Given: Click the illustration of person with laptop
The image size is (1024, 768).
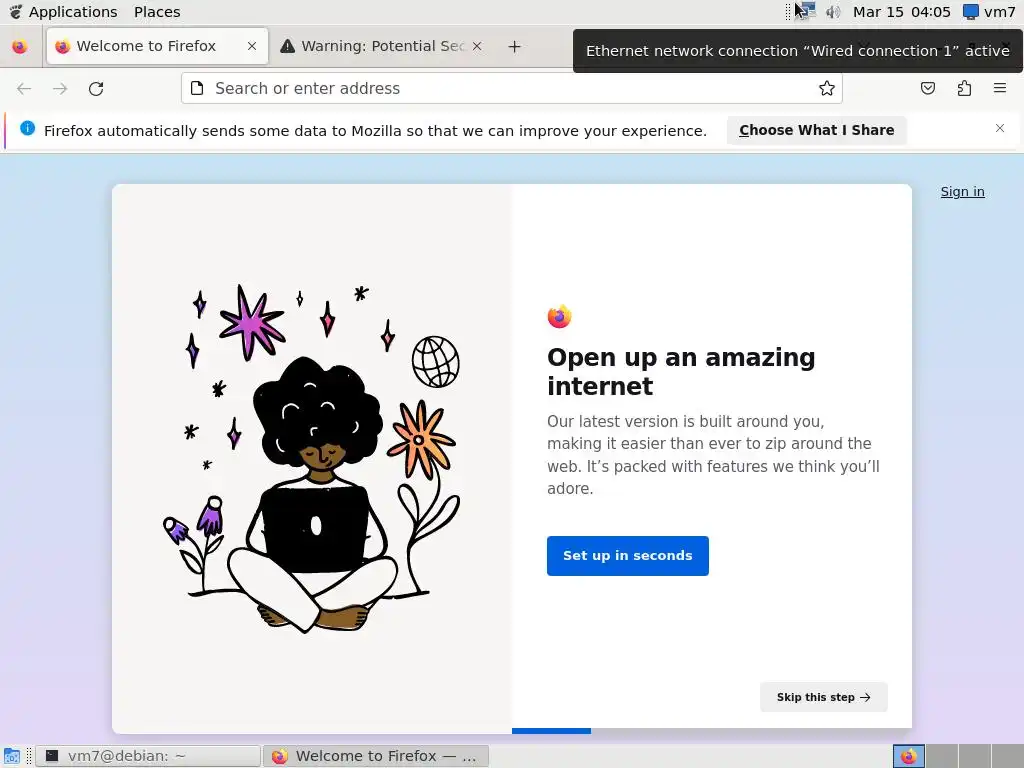Looking at the screenshot, I should tap(312, 459).
